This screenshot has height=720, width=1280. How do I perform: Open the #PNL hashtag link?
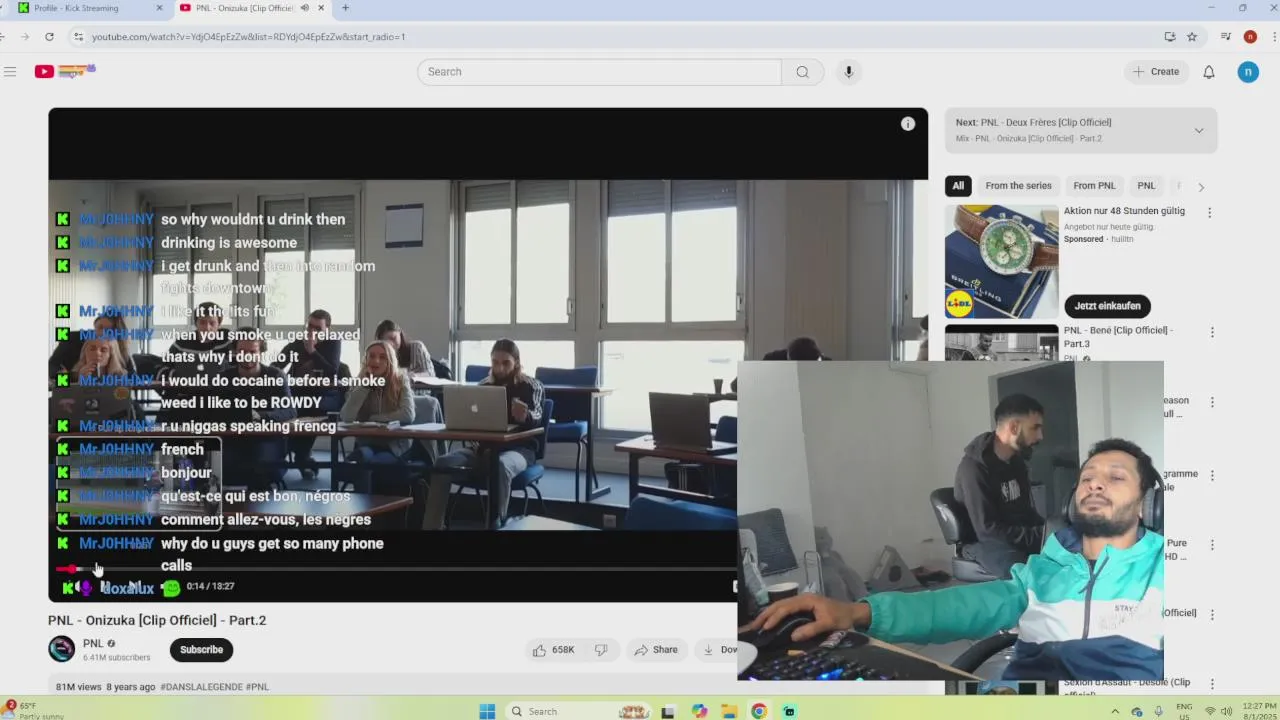257,687
